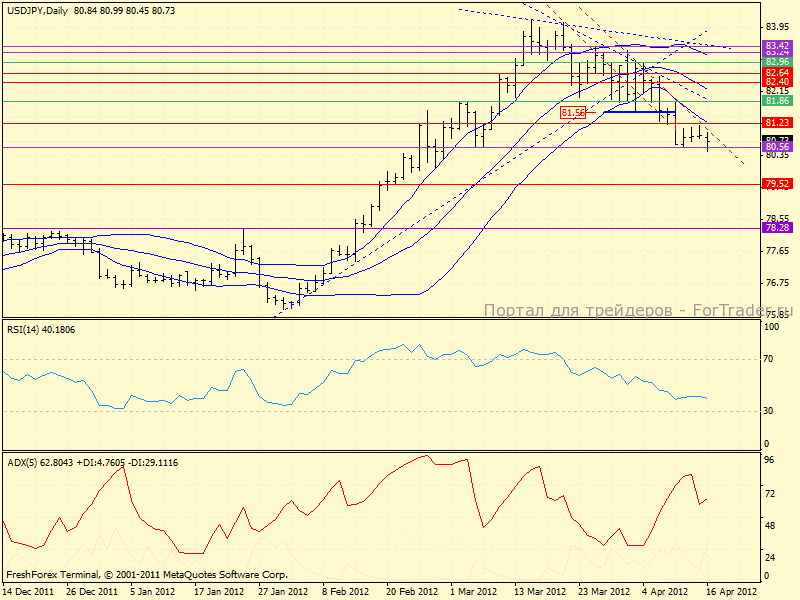The height and width of the screenshot is (600, 800).
Task: Click the red 79.52 support level label
Action: [x=777, y=184]
